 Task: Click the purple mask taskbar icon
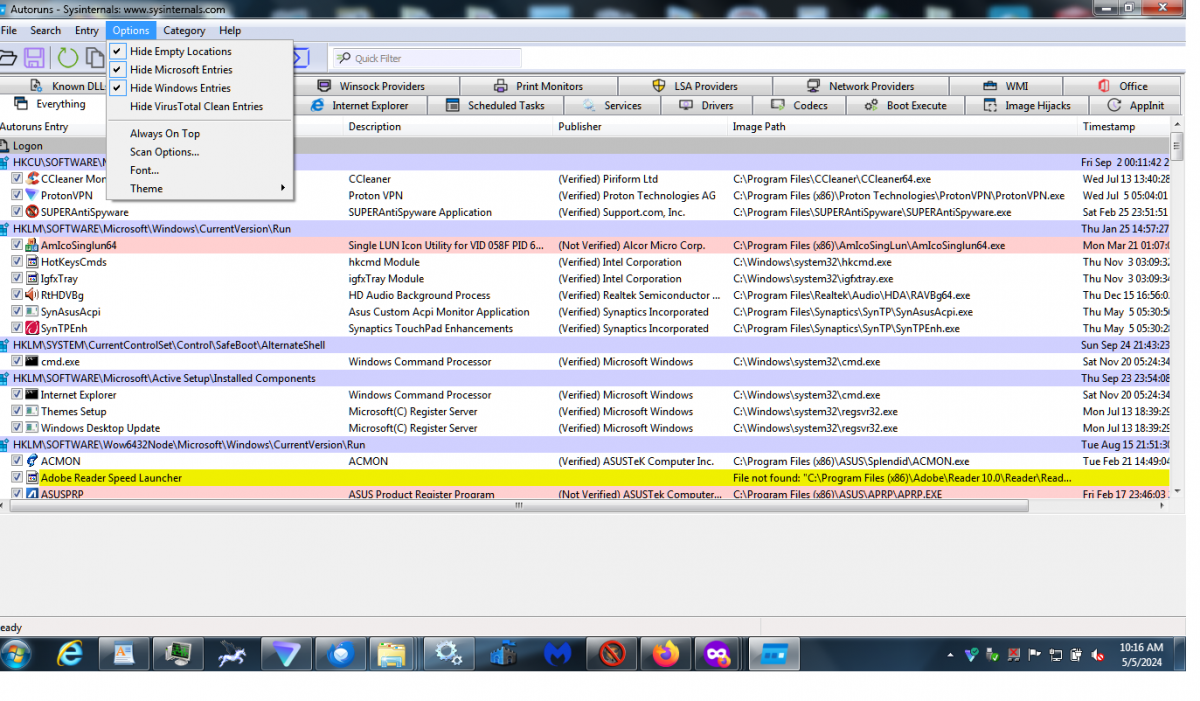tap(718, 654)
